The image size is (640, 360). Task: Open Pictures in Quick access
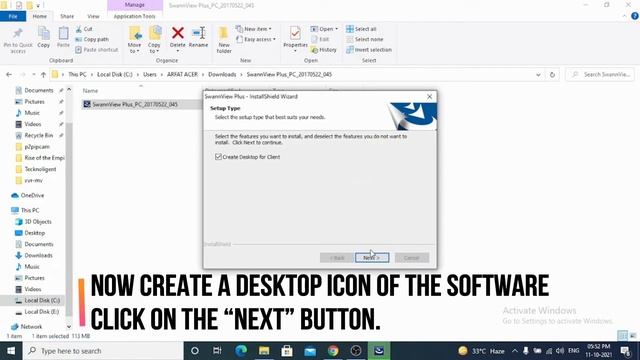(34, 102)
